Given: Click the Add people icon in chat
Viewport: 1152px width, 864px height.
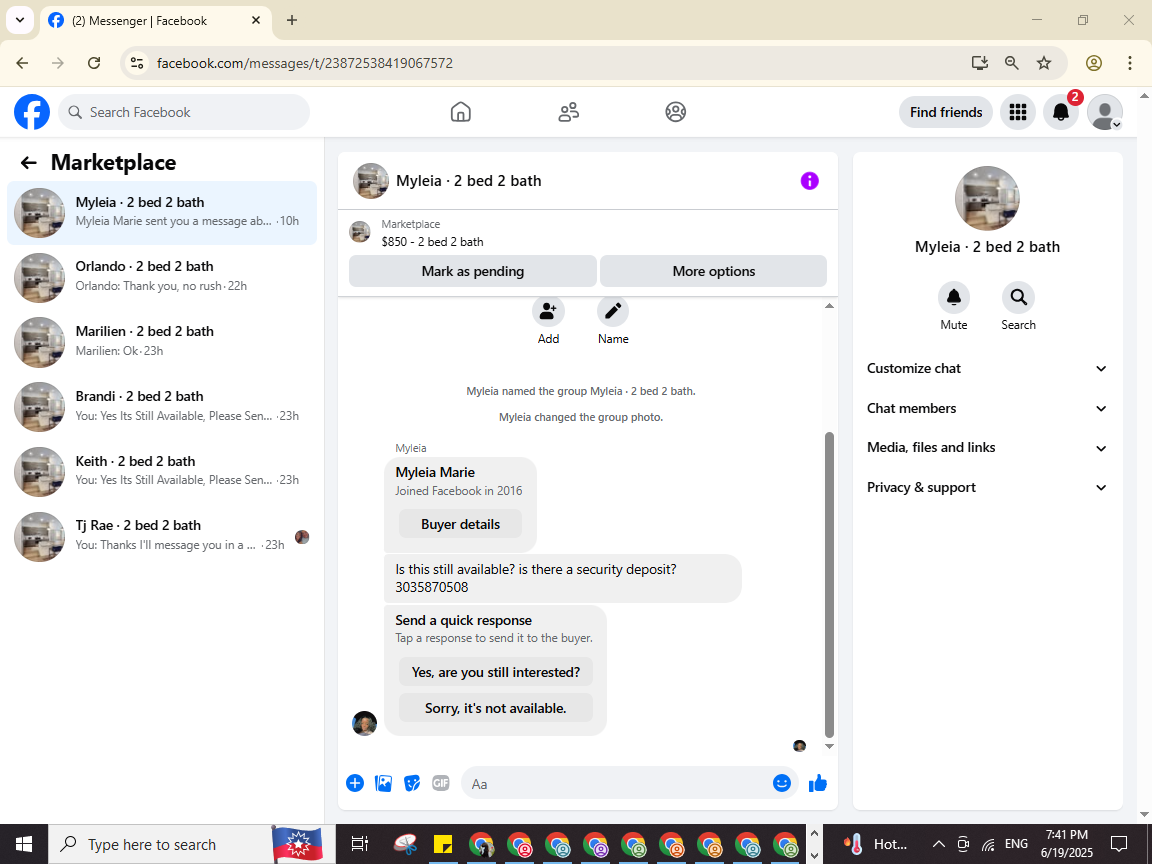Looking at the screenshot, I should coord(548,312).
